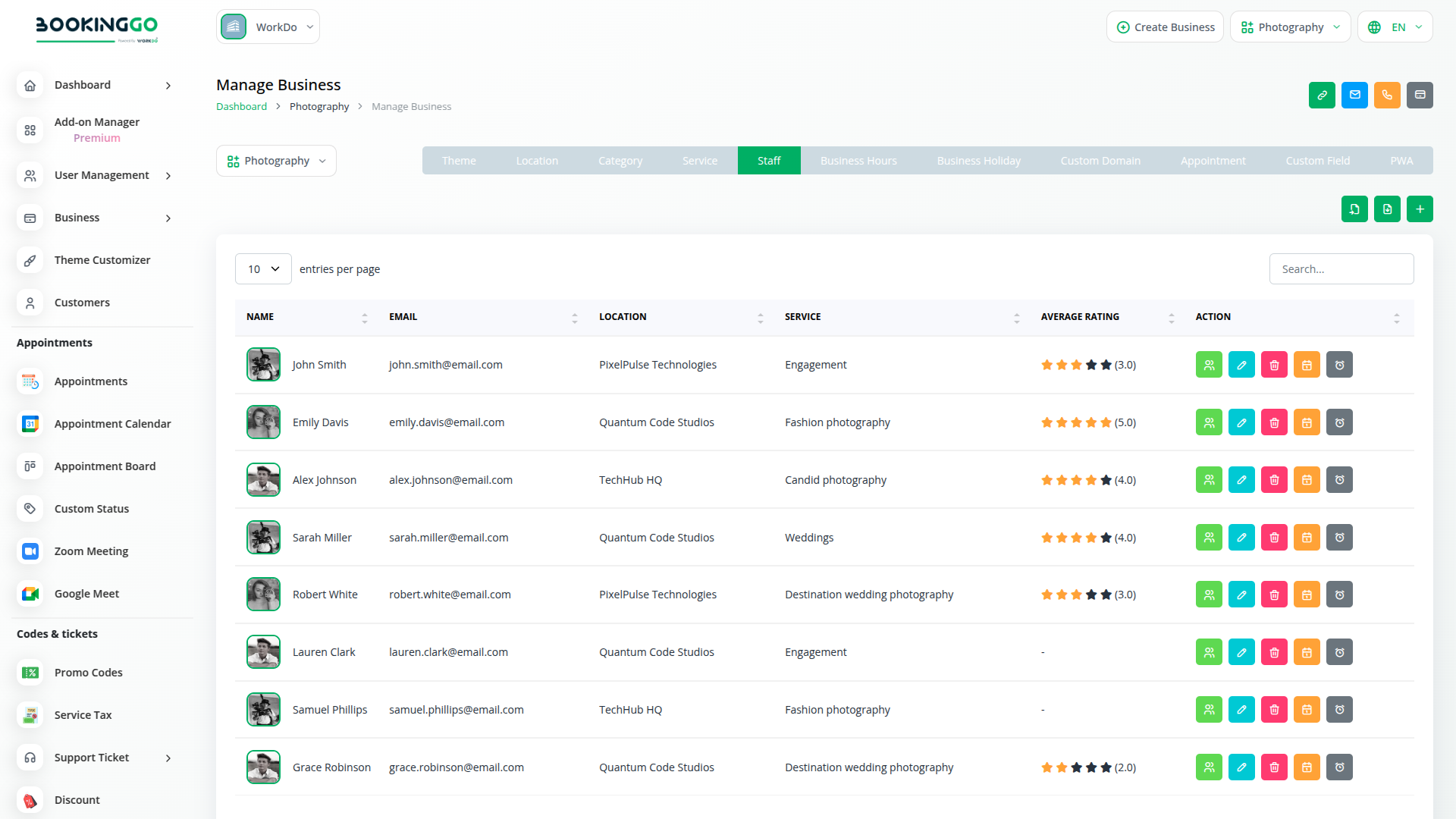This screenshot has height=819, width=1456.
Task: Click the blue email icon button
Action: 1354,95
